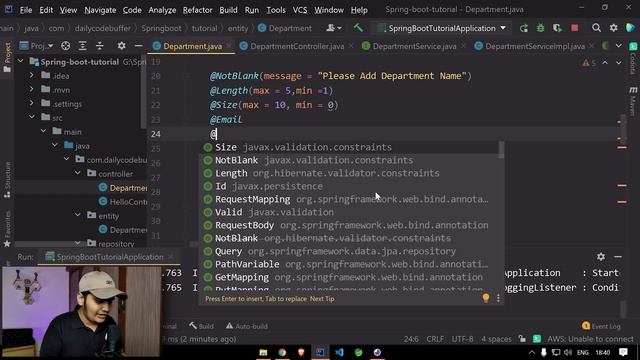Open the File menu
Viewport: 640px width, 360px height.
[26, 10]
